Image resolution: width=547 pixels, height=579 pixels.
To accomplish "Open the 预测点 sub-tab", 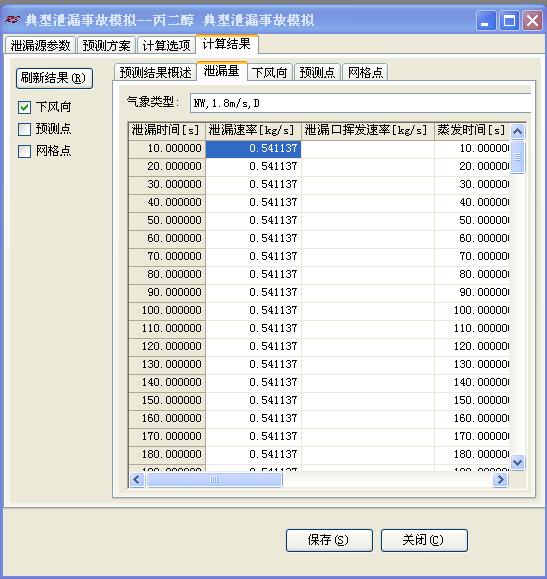I will point(317,72).
